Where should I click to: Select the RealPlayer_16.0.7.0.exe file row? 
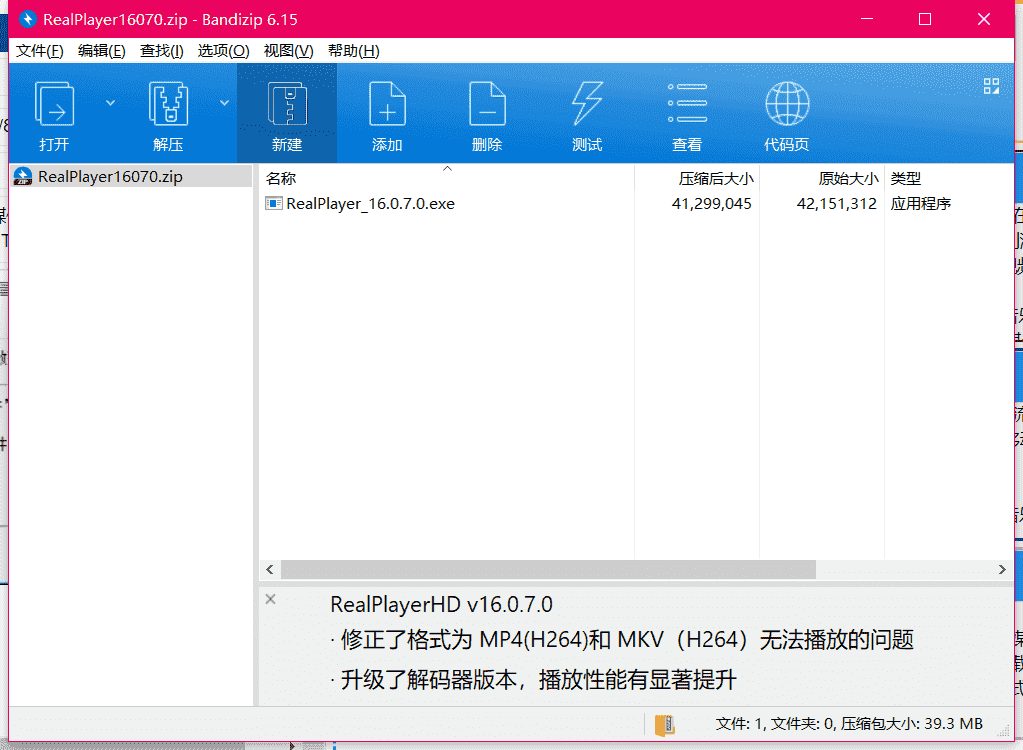coord(635,203)
